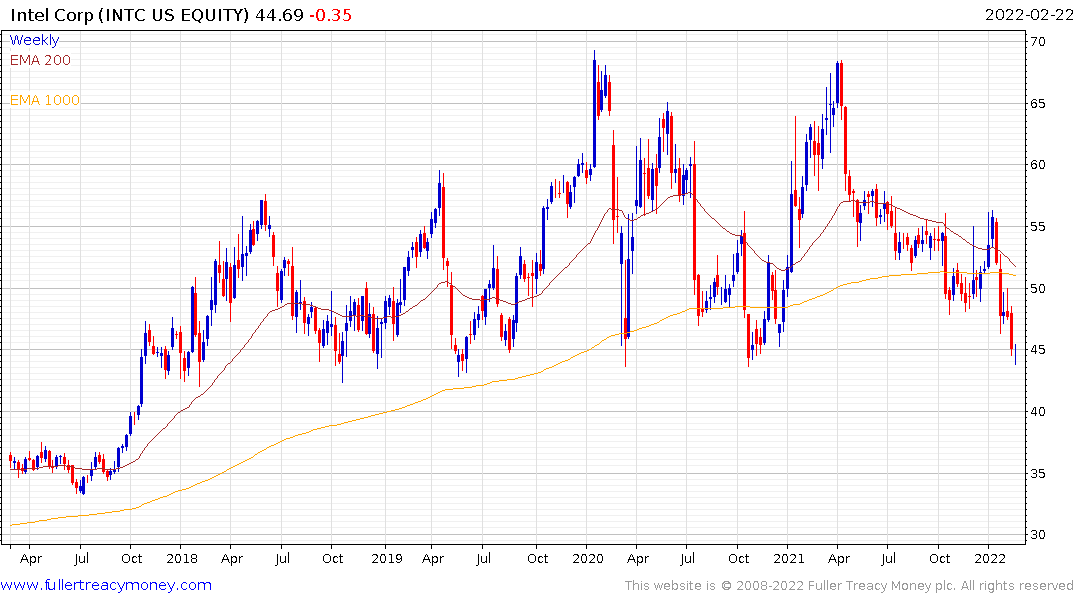This screenshot has height=600, width=1075.
Task: Click the 2018 time axis label
Action: [182, 558]
